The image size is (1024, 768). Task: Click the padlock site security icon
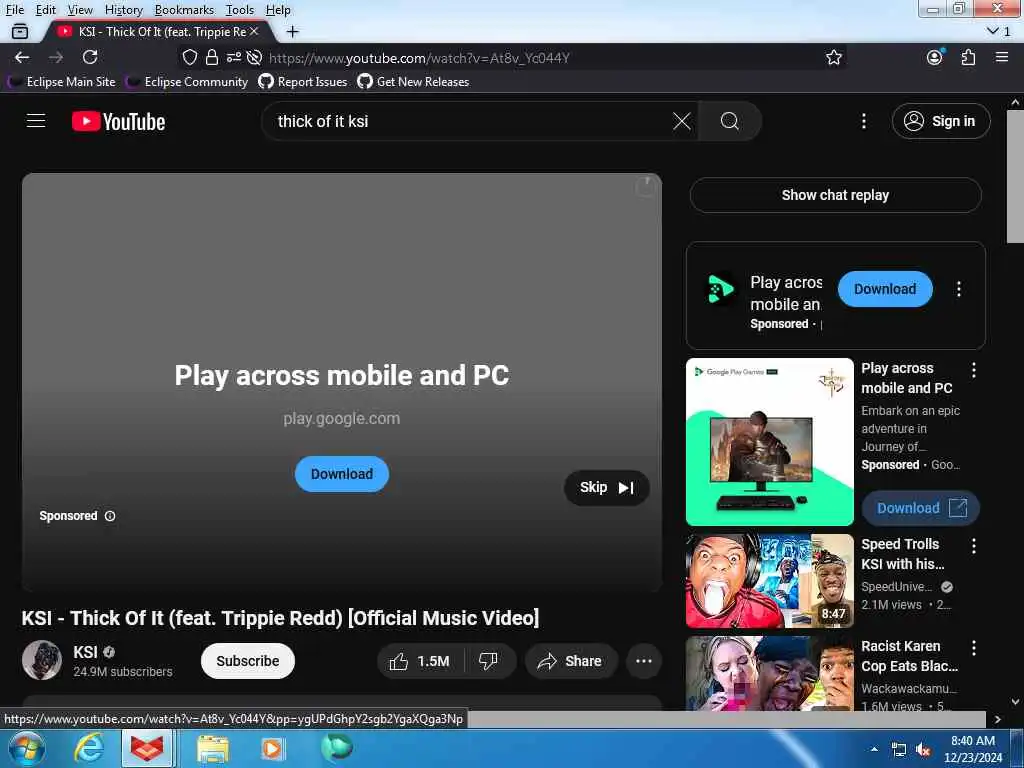click(212, 57)
